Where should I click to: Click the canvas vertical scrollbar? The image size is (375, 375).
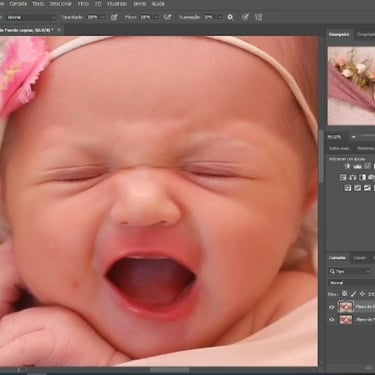321,157
